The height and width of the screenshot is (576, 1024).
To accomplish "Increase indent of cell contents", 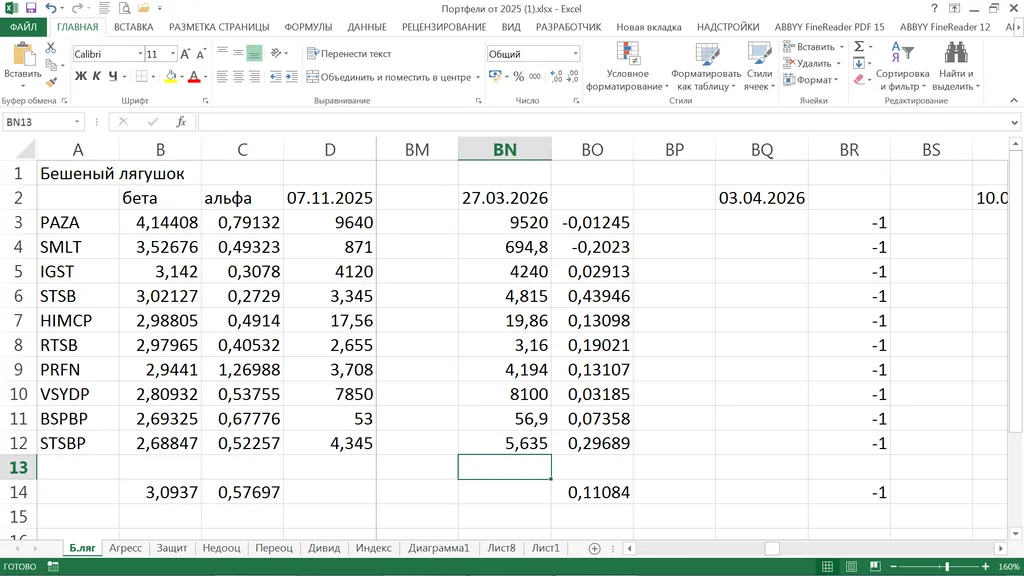I will (x=291, y=77).
